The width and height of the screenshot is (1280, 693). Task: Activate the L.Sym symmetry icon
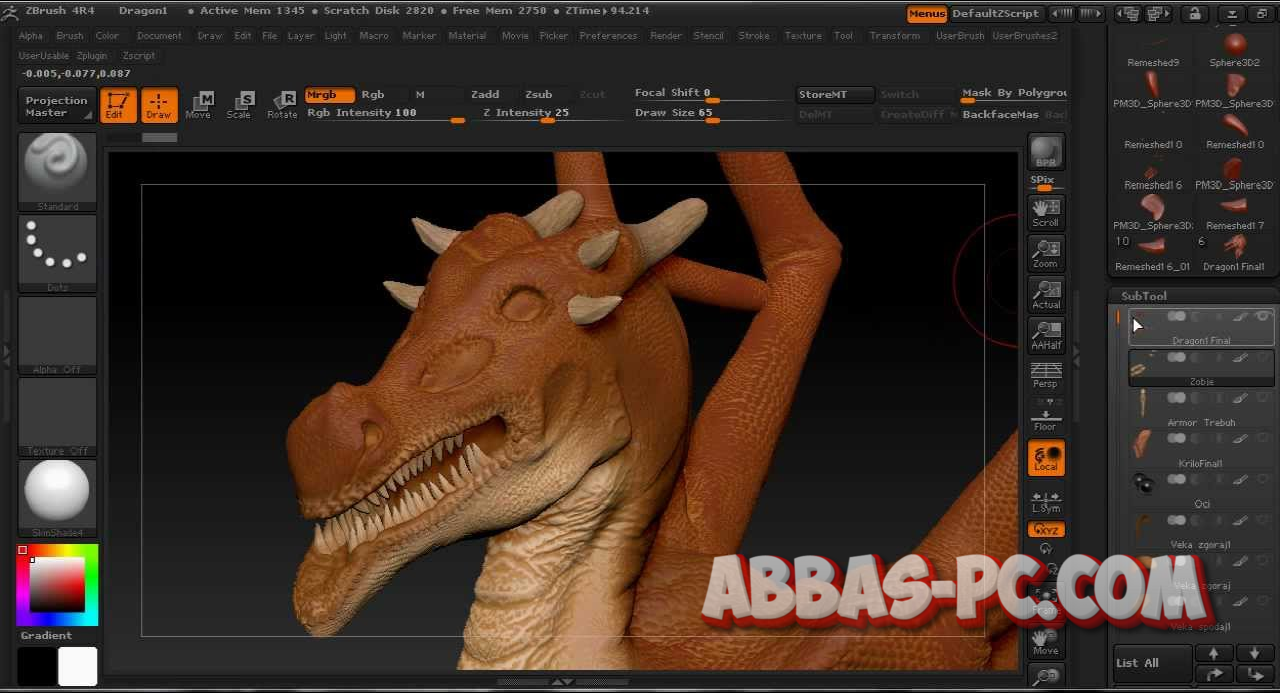1045,498
